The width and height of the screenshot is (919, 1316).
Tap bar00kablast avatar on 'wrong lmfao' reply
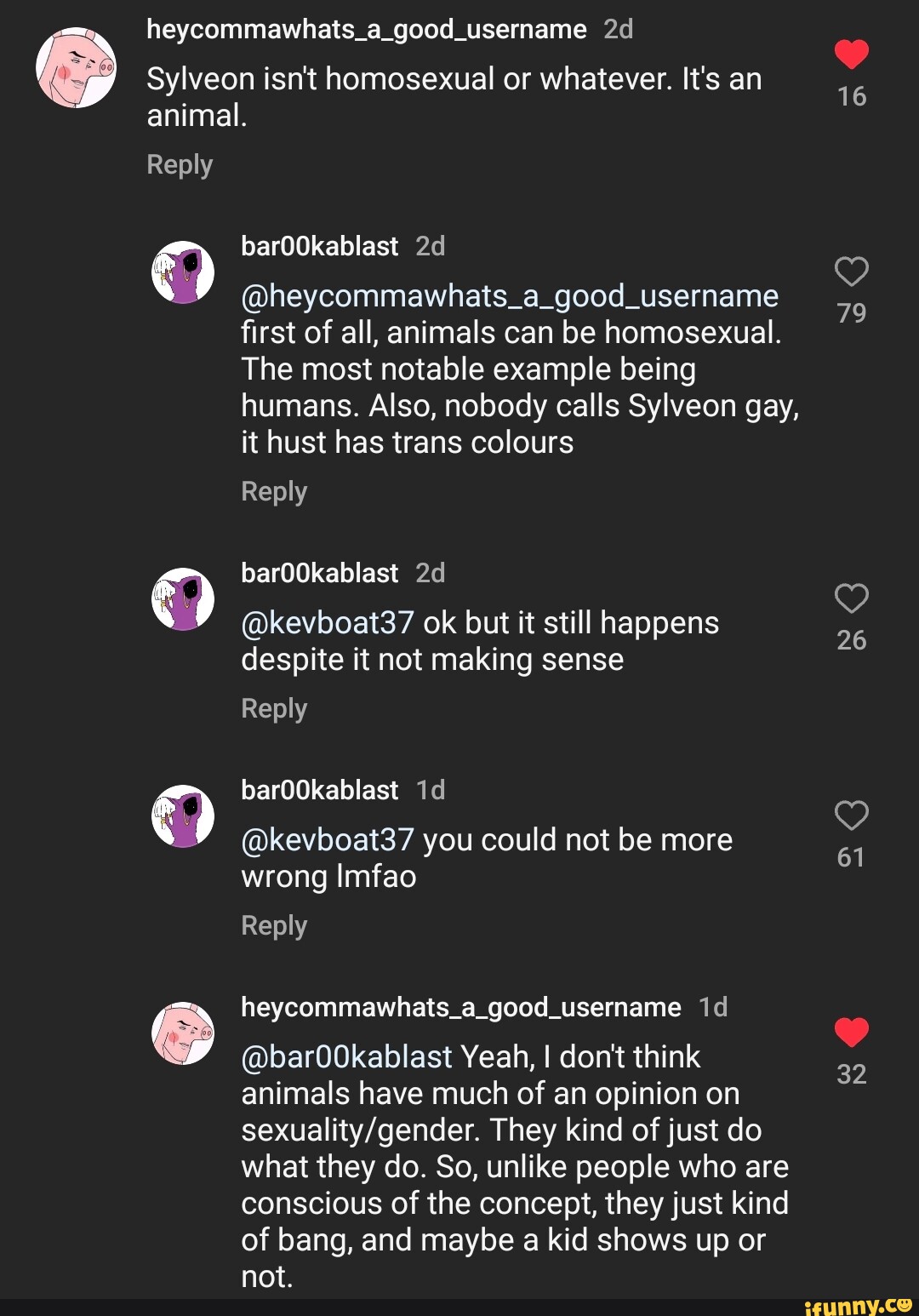(183, 816)
